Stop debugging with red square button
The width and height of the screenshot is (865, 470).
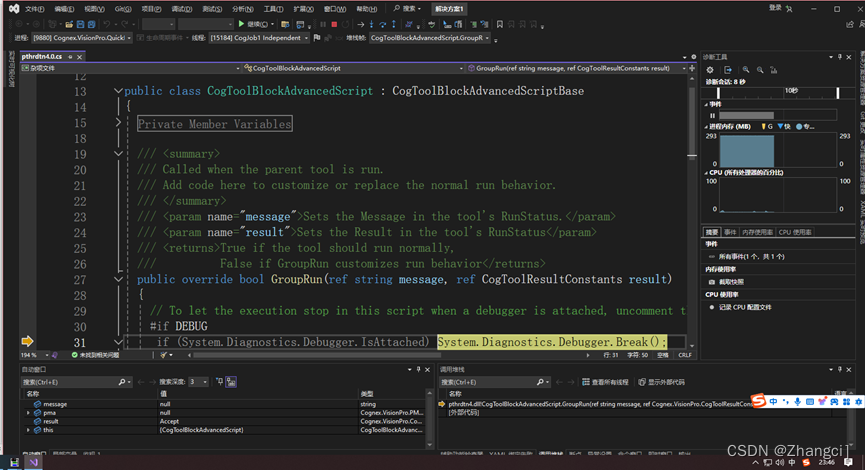coord(334,24)
